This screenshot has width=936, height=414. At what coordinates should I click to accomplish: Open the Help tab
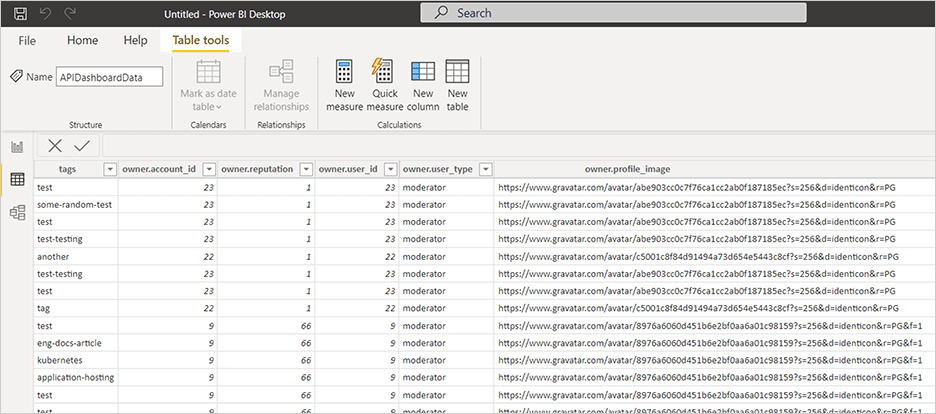coord(135,41)
